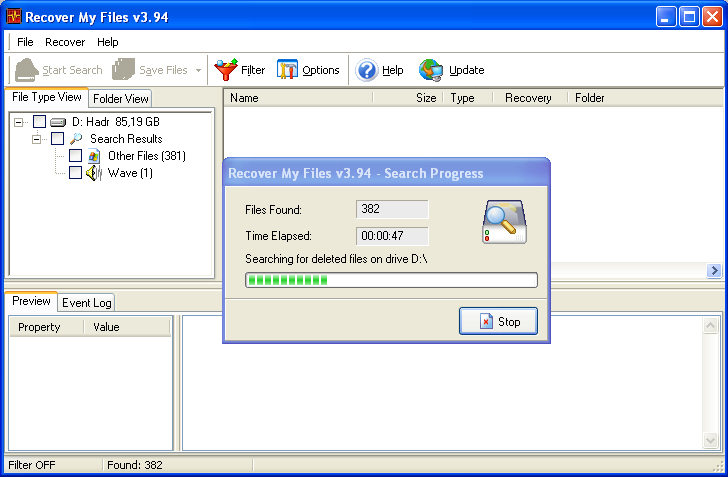Image resolution: width=728 pixels, height=477 pixels.
Task: Open the Recover menu
Action: coord(65,42)
